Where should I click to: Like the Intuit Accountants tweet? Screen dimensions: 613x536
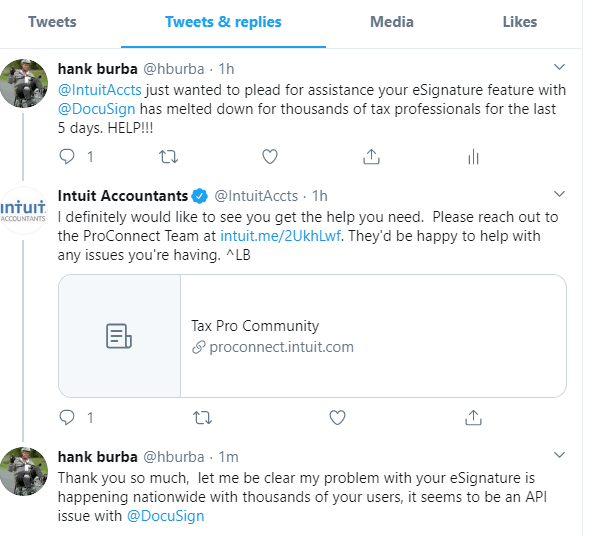tap(338, 416)
